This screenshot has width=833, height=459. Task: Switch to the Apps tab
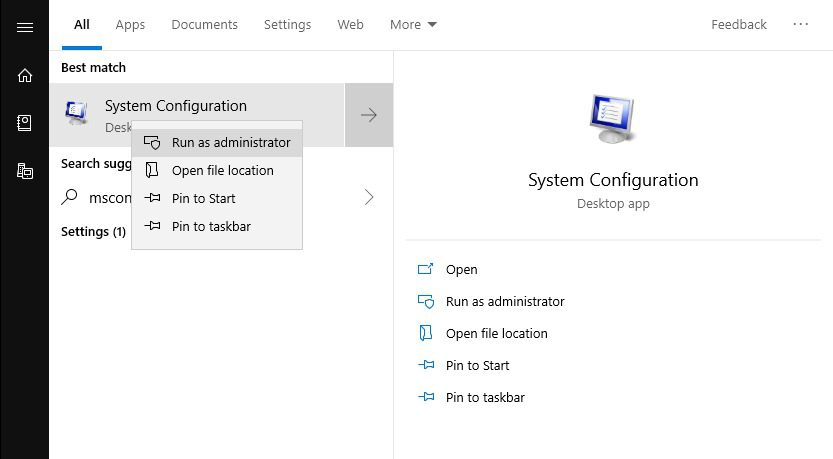130,25
